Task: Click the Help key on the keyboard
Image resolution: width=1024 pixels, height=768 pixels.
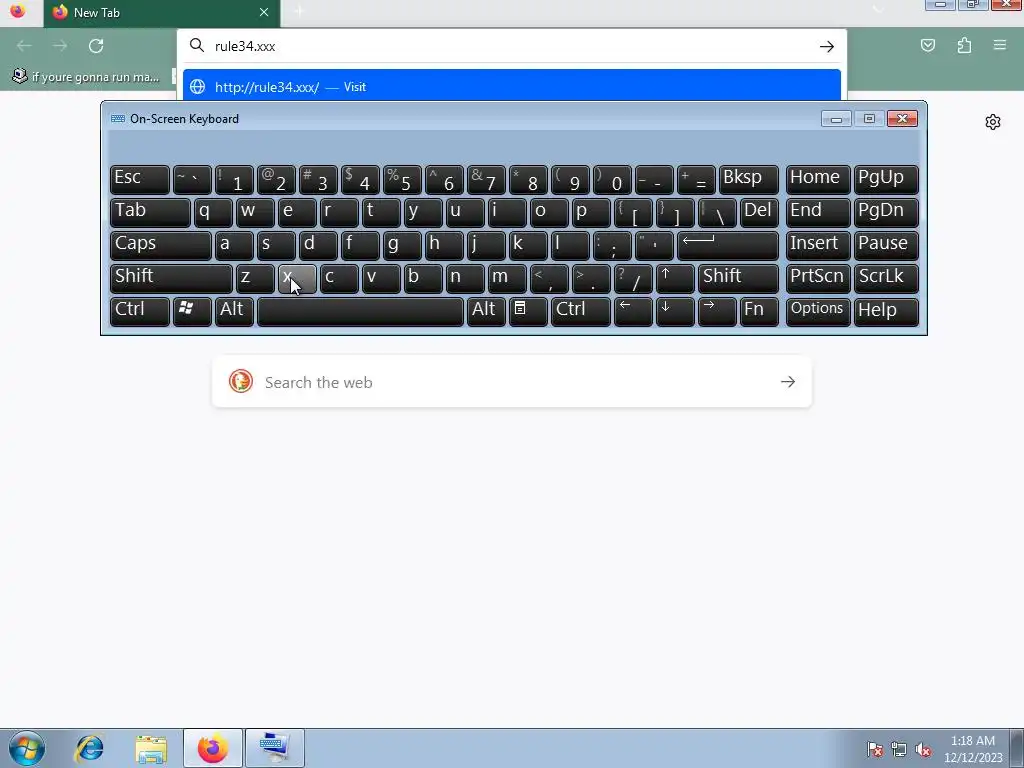Action: [886, 311]
